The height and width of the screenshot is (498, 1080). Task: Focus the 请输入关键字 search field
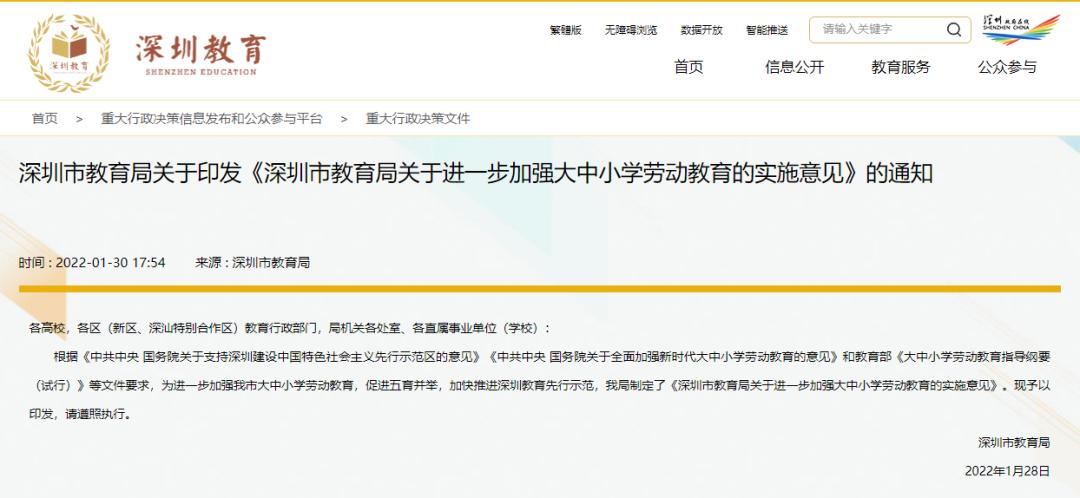[875, 30]
